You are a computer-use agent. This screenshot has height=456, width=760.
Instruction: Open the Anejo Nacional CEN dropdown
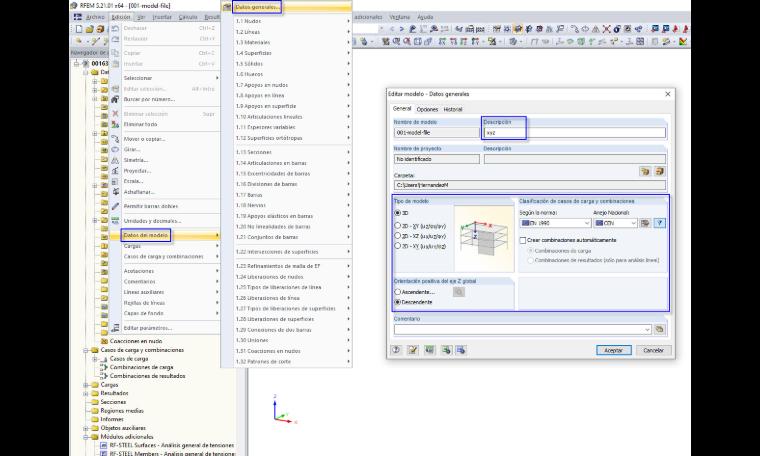[x=633, y=223]
